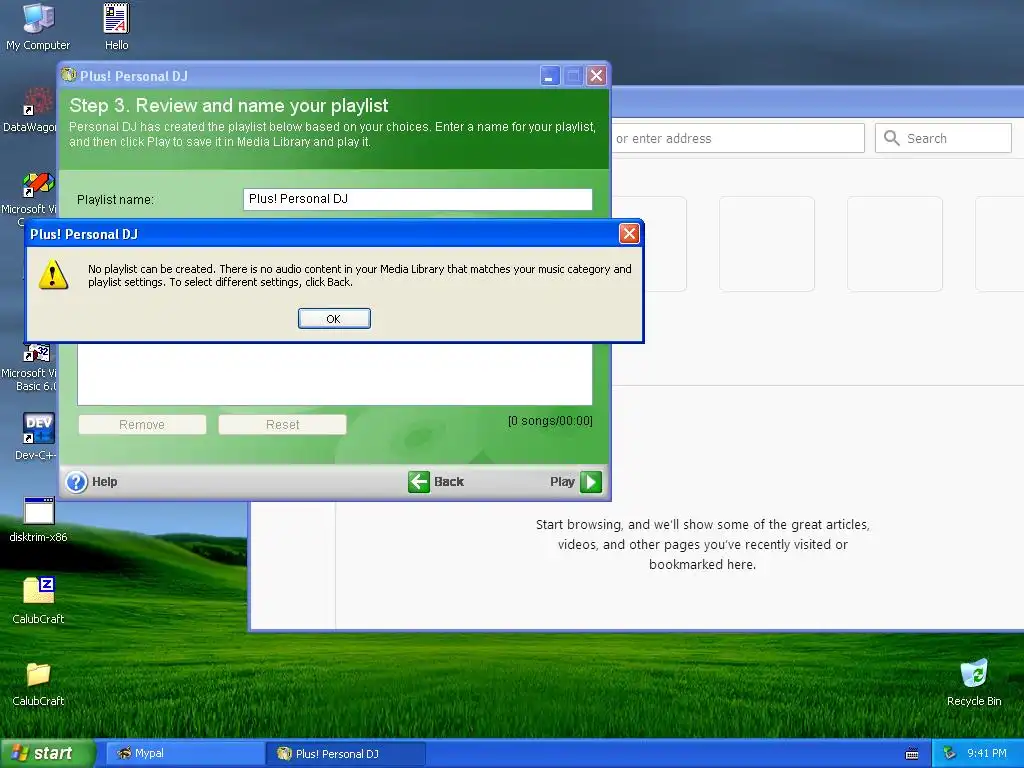Select the disktrim-x86 desktop icon

[x=39, y=520]
